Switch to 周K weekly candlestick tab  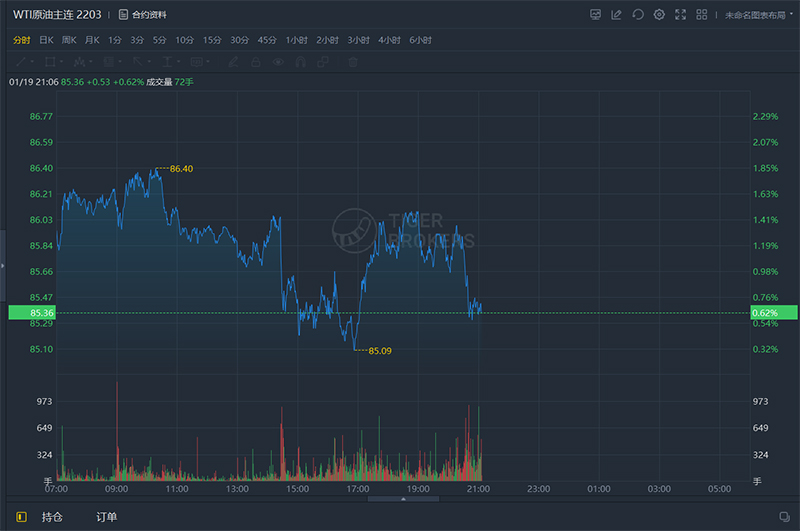pos(69,40)
